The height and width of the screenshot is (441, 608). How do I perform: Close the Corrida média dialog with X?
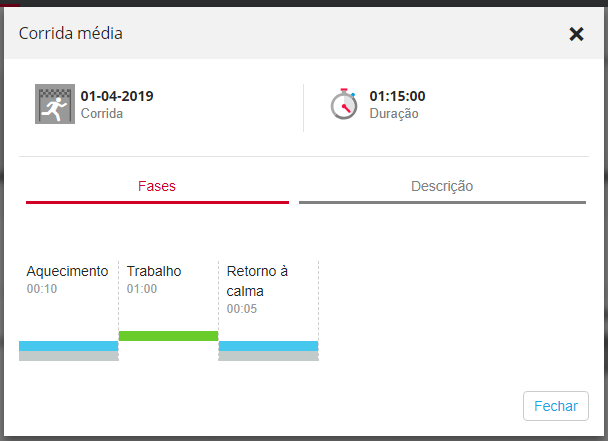[x=576, y=34]
